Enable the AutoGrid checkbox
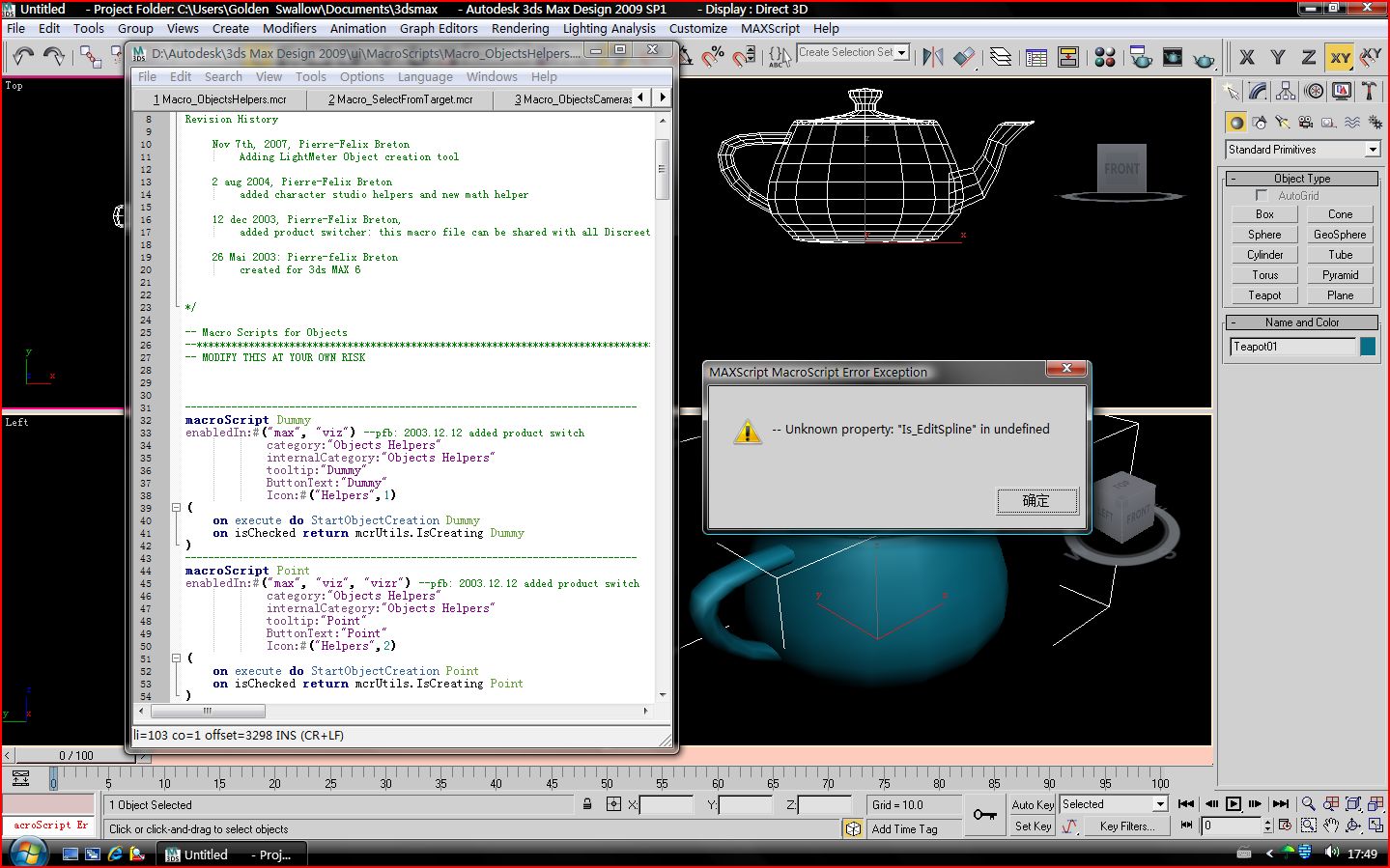The width and height of the screenshot is (1390, 868). [x=1262, y=195]
